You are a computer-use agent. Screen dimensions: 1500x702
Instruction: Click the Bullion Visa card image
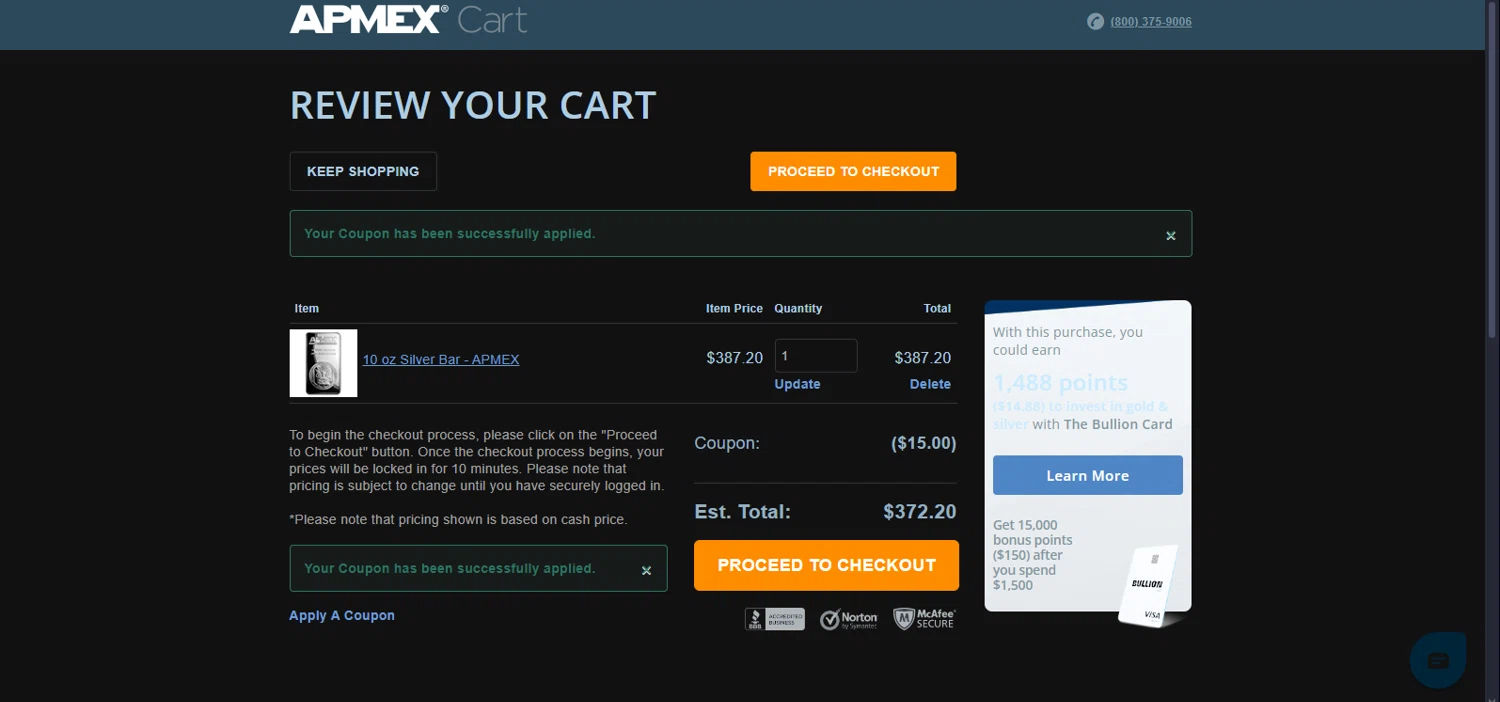coord(1147,586)
